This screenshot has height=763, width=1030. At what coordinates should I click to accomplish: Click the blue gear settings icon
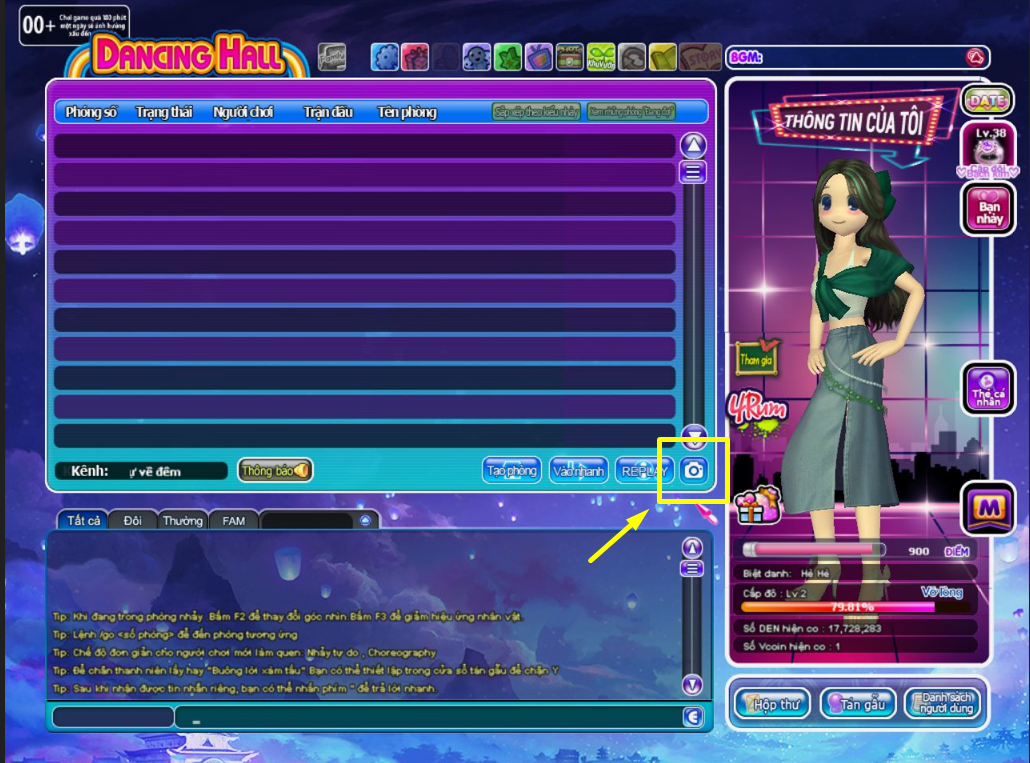tap(385, 58)
